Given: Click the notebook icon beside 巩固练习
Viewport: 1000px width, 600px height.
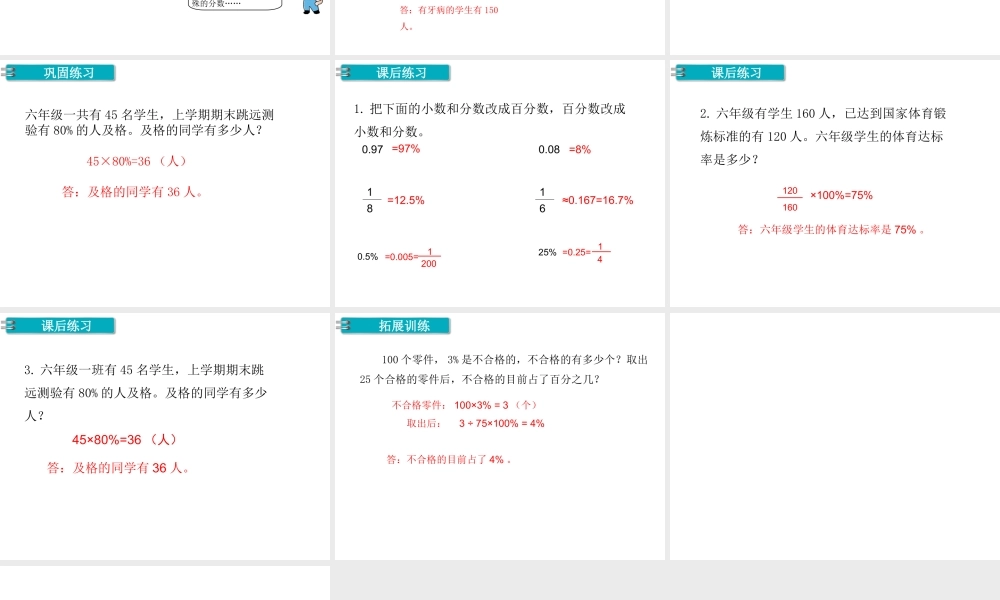Looking at the screenshot, I should [10, 73].
